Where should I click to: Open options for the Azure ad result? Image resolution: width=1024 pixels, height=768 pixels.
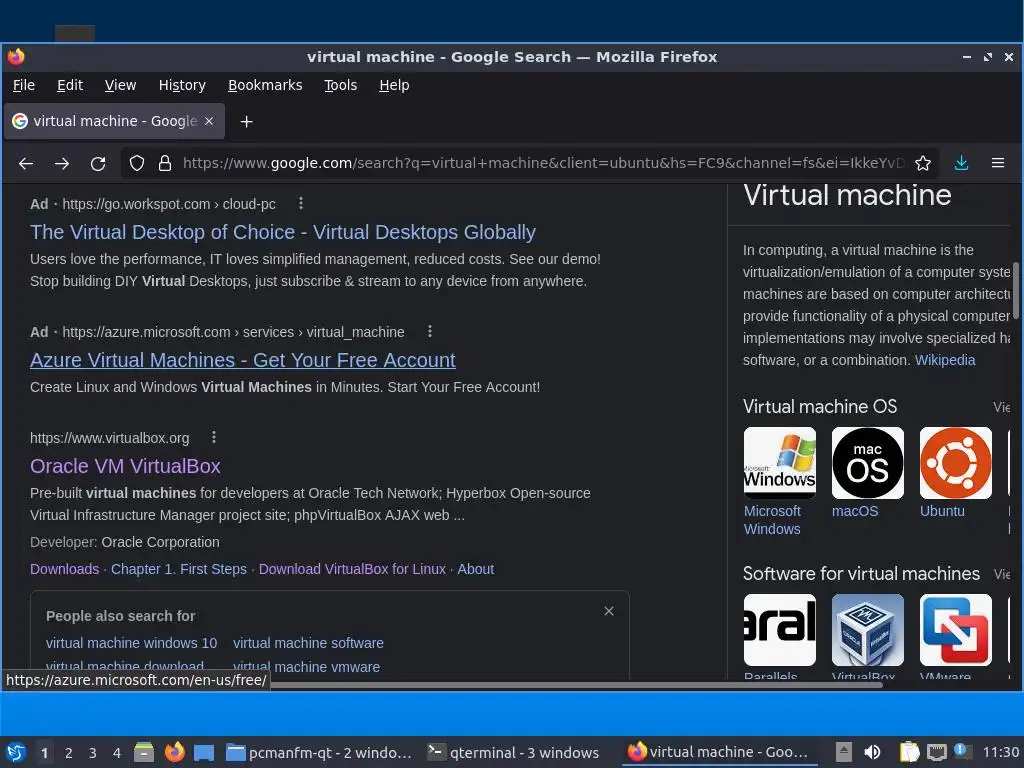click(429, 331)
